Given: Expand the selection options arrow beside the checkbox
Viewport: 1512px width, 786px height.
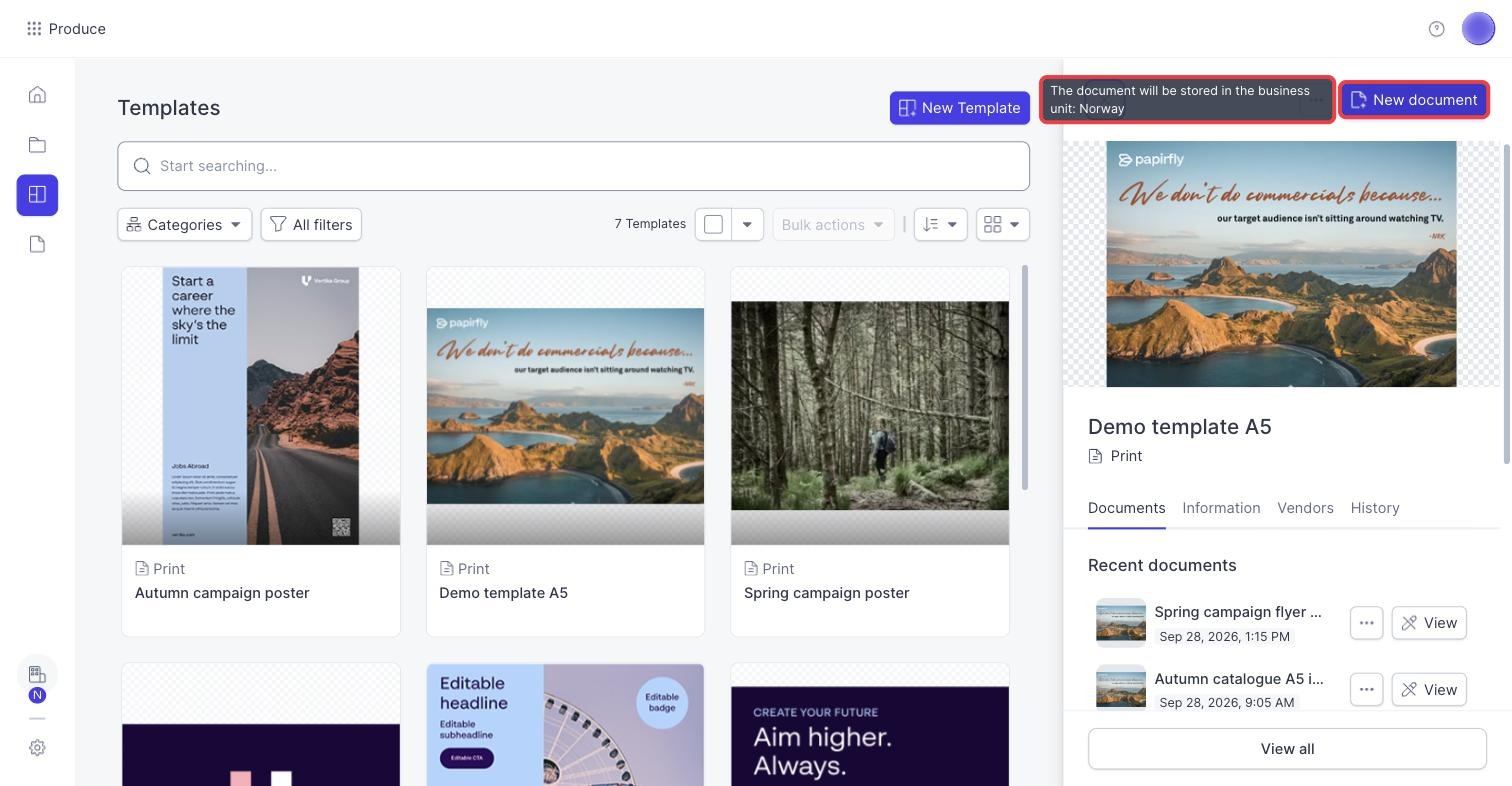Looking at the screenshot, I should [x=747, y=224].
